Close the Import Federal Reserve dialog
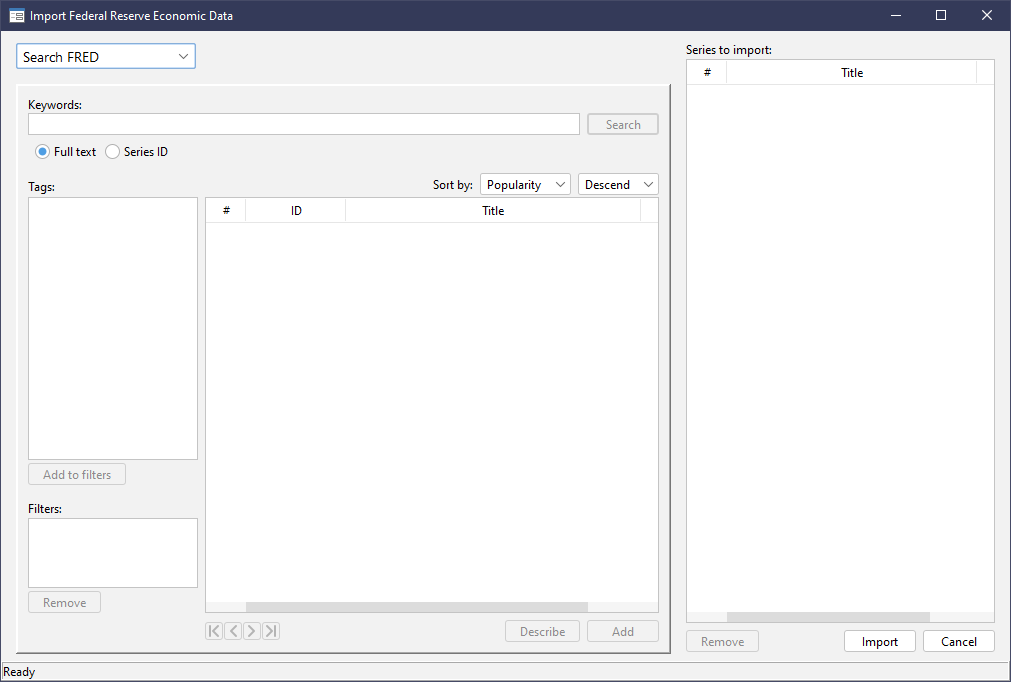 pyautogui.click(x=986, y=15)
